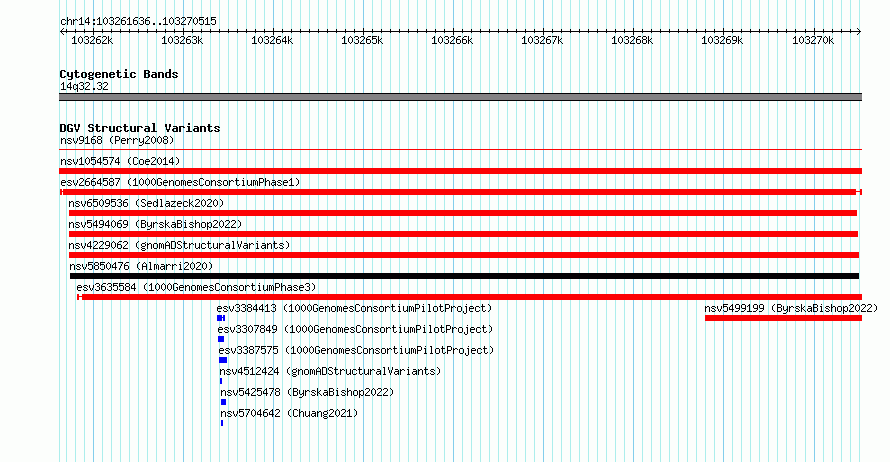Screen dimensions: 890x462
Task: Select the blue block under esv3387575
Action: pyautogui.click(x=223, y=360)
